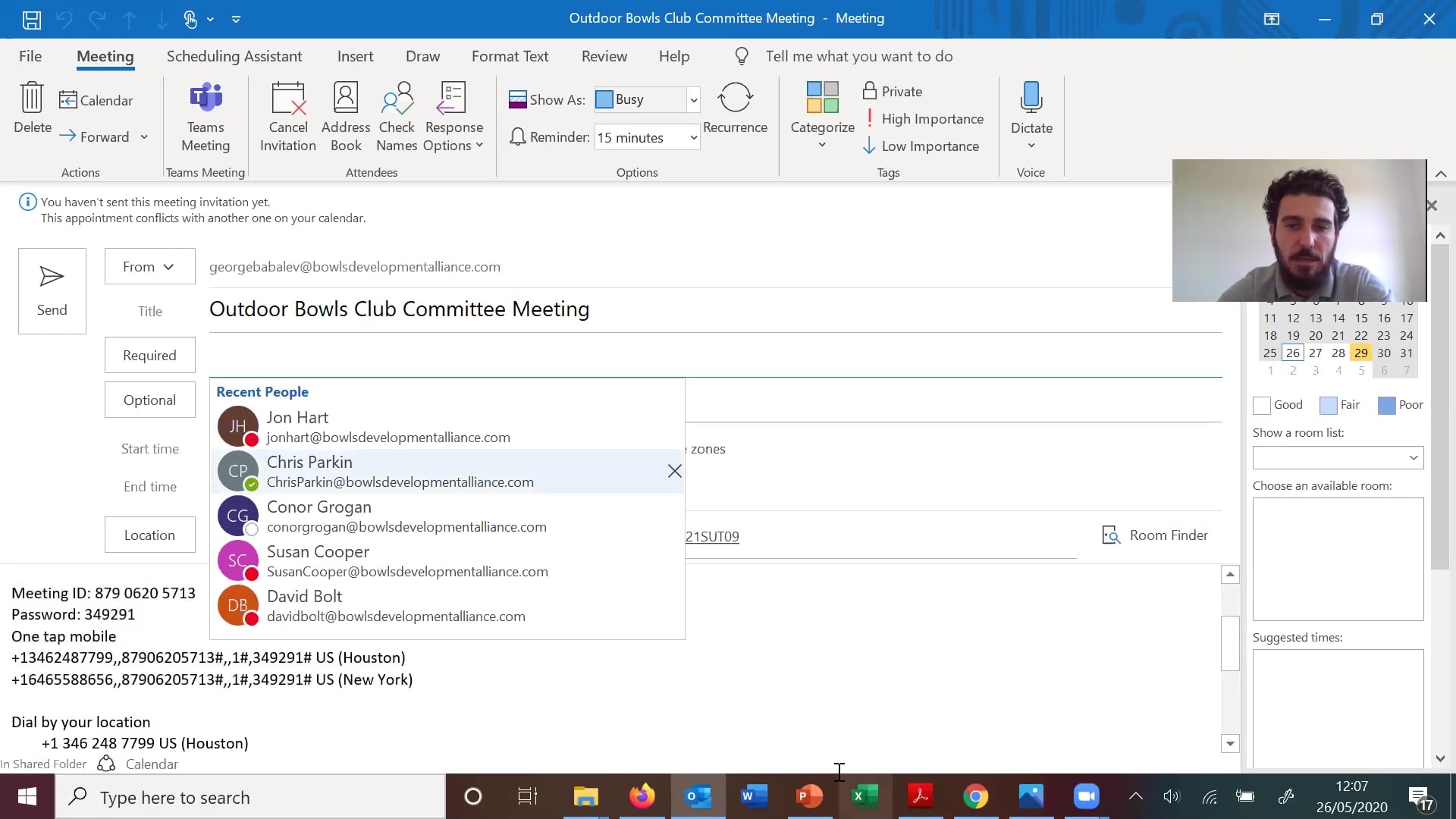Click the meeting Title field
Viewport: 1456px width, 819px height.
pos(715,309)
